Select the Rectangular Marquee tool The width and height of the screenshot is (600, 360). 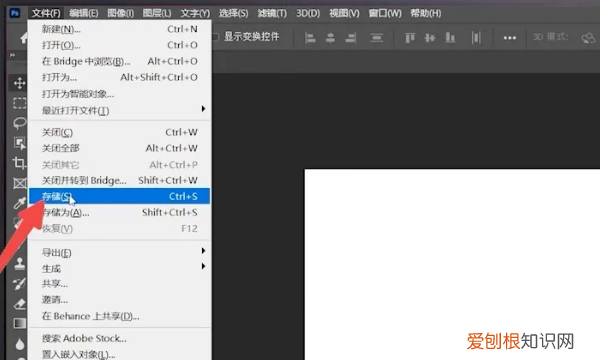[19, 103]
